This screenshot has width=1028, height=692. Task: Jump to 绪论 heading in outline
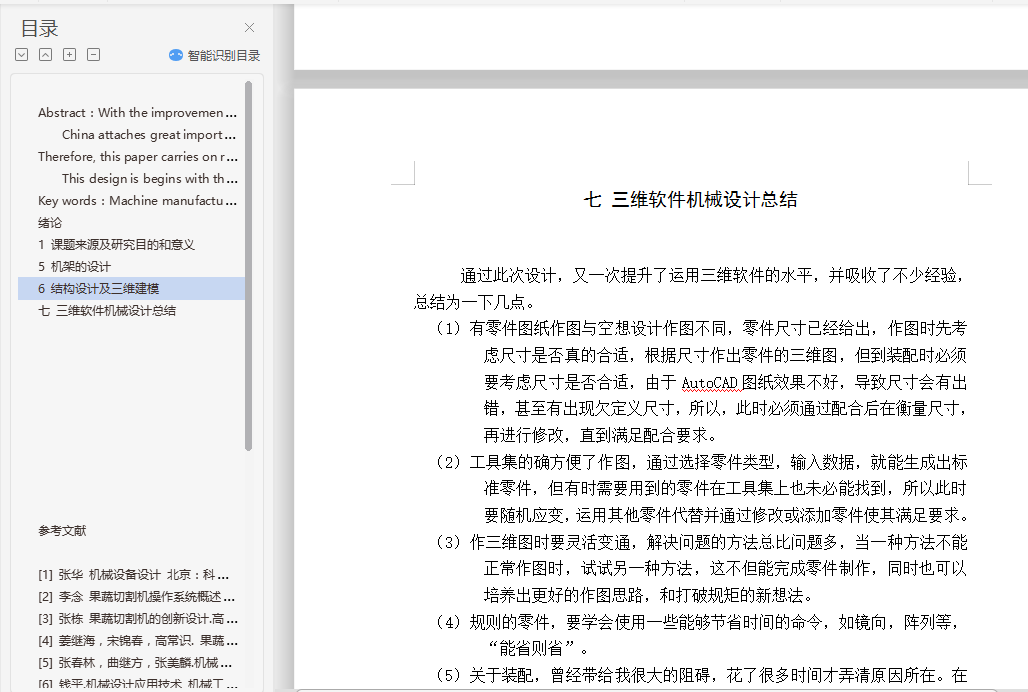(50, 223)
